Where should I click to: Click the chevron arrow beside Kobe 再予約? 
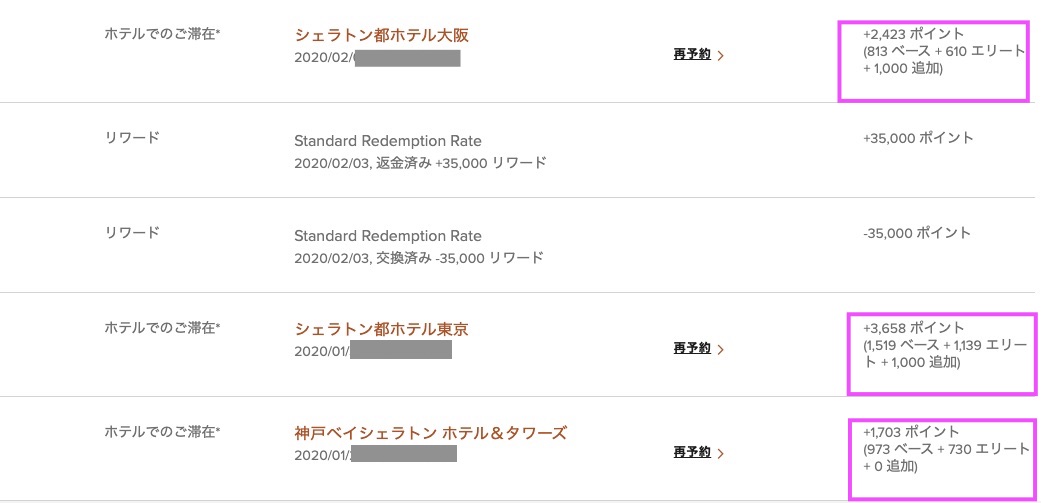[x=721, y=454]
